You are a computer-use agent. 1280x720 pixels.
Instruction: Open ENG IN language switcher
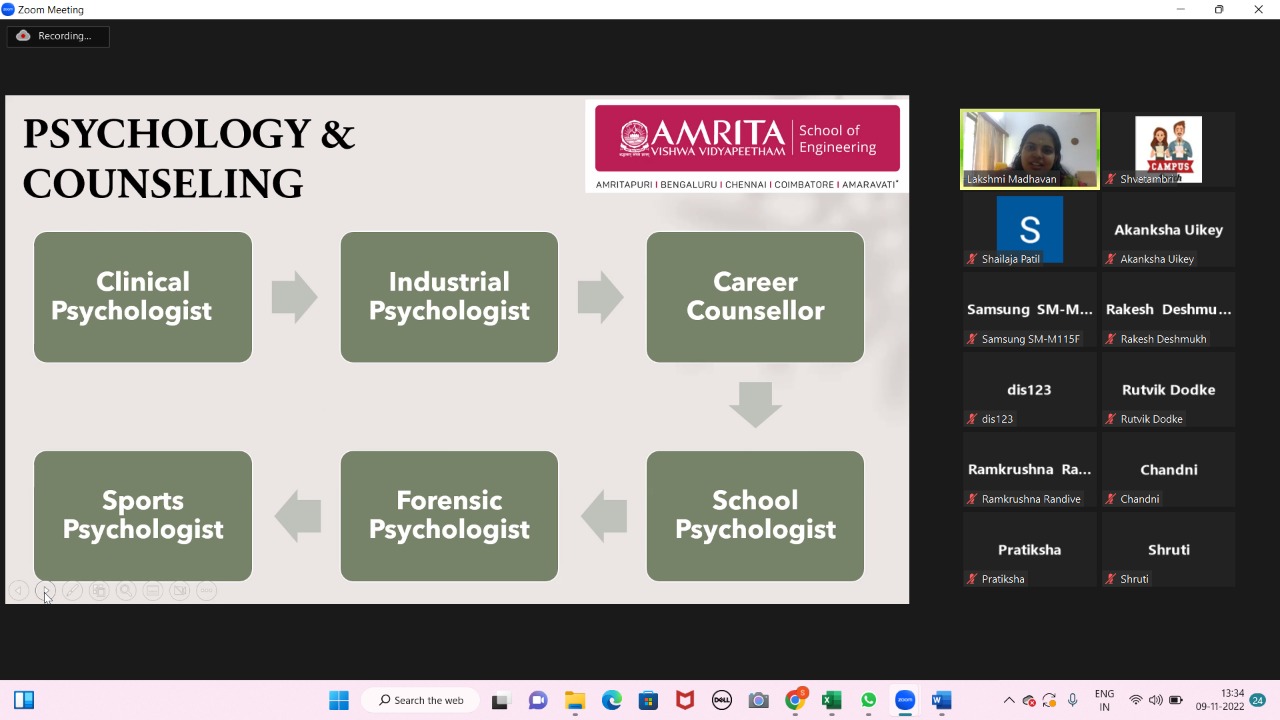(x=1104, y=700)
